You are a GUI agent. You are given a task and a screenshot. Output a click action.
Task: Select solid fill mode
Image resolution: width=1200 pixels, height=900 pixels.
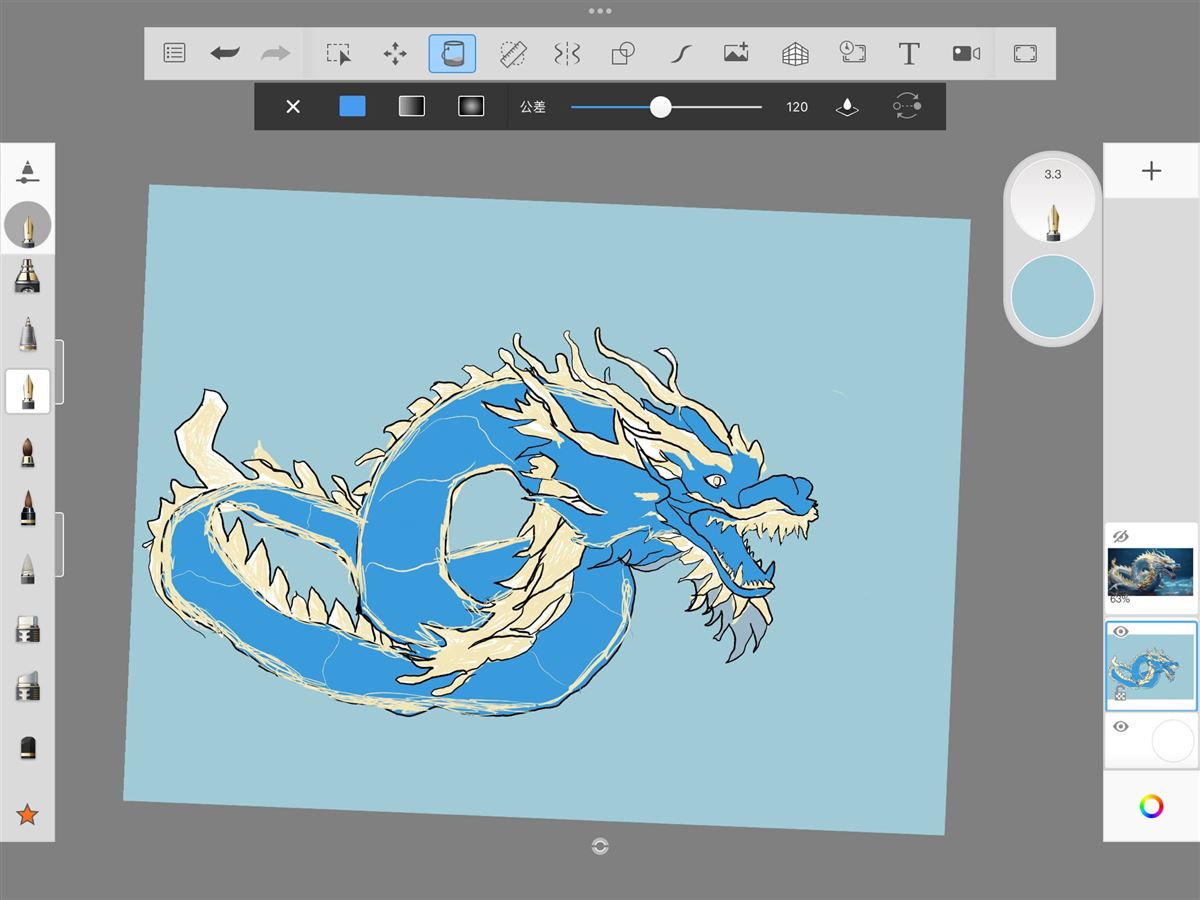[x=352, y=106]
